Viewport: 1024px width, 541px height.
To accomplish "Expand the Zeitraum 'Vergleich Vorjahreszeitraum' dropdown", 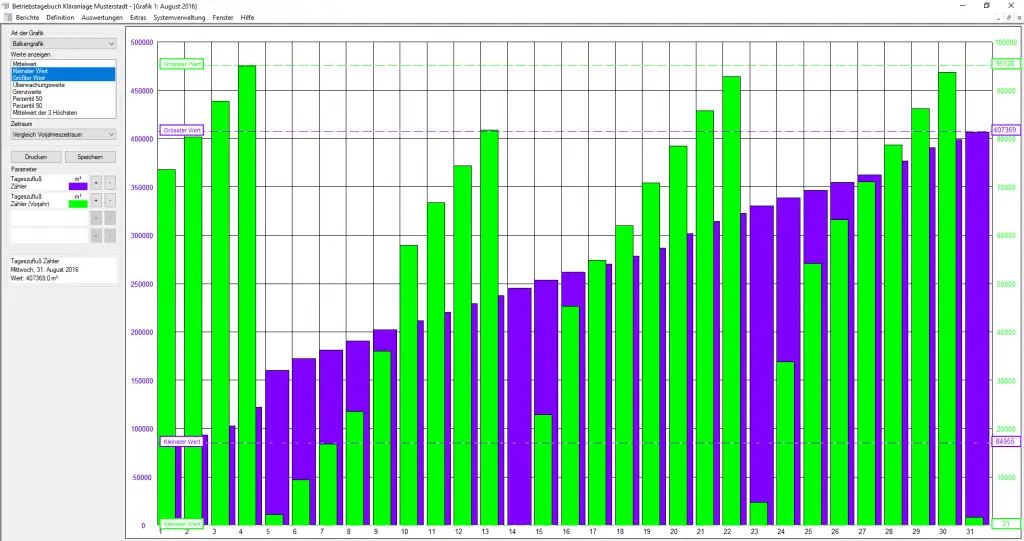I will (63, 134).
